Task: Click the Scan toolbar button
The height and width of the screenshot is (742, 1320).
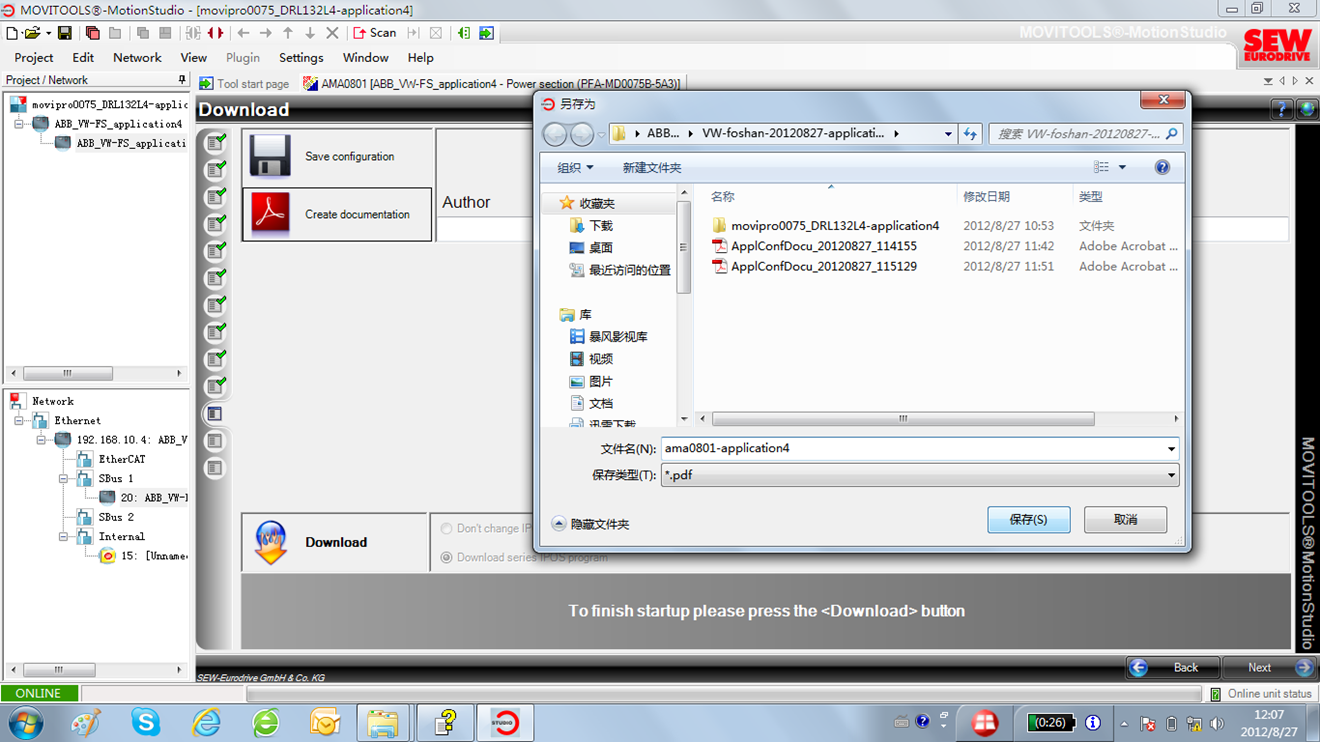Action: tap(375, 33)
